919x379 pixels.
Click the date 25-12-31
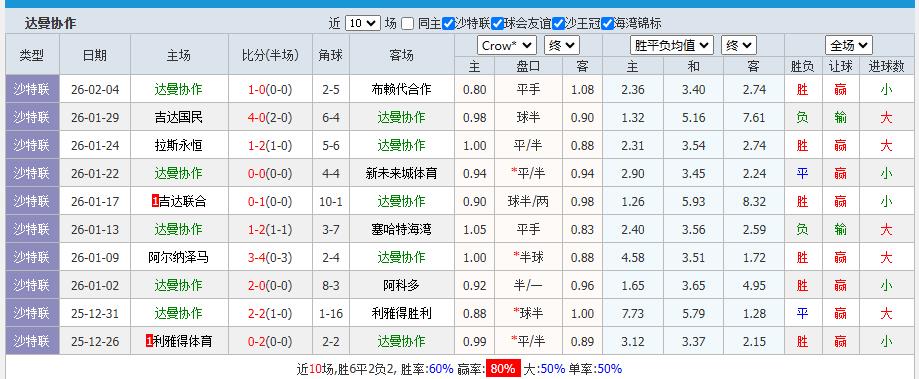point(95,313)
